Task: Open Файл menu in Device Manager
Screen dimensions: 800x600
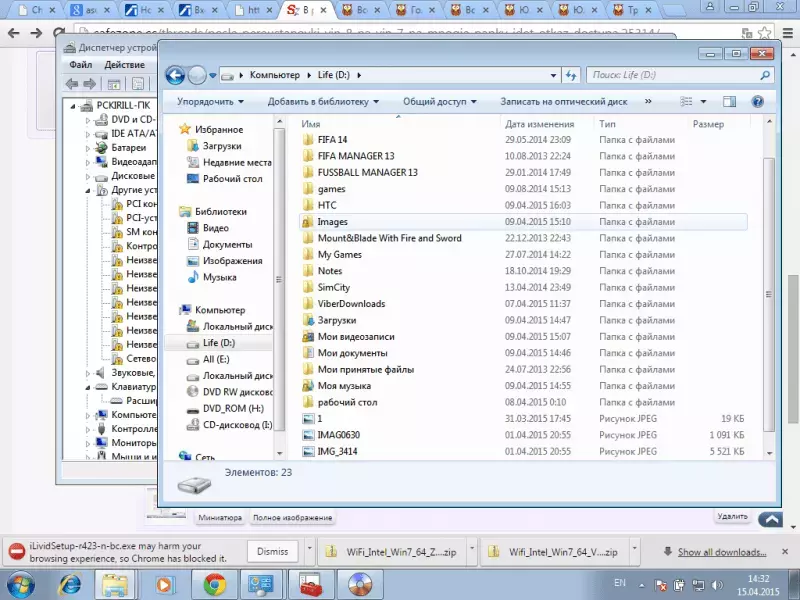Action: (81, 65)
